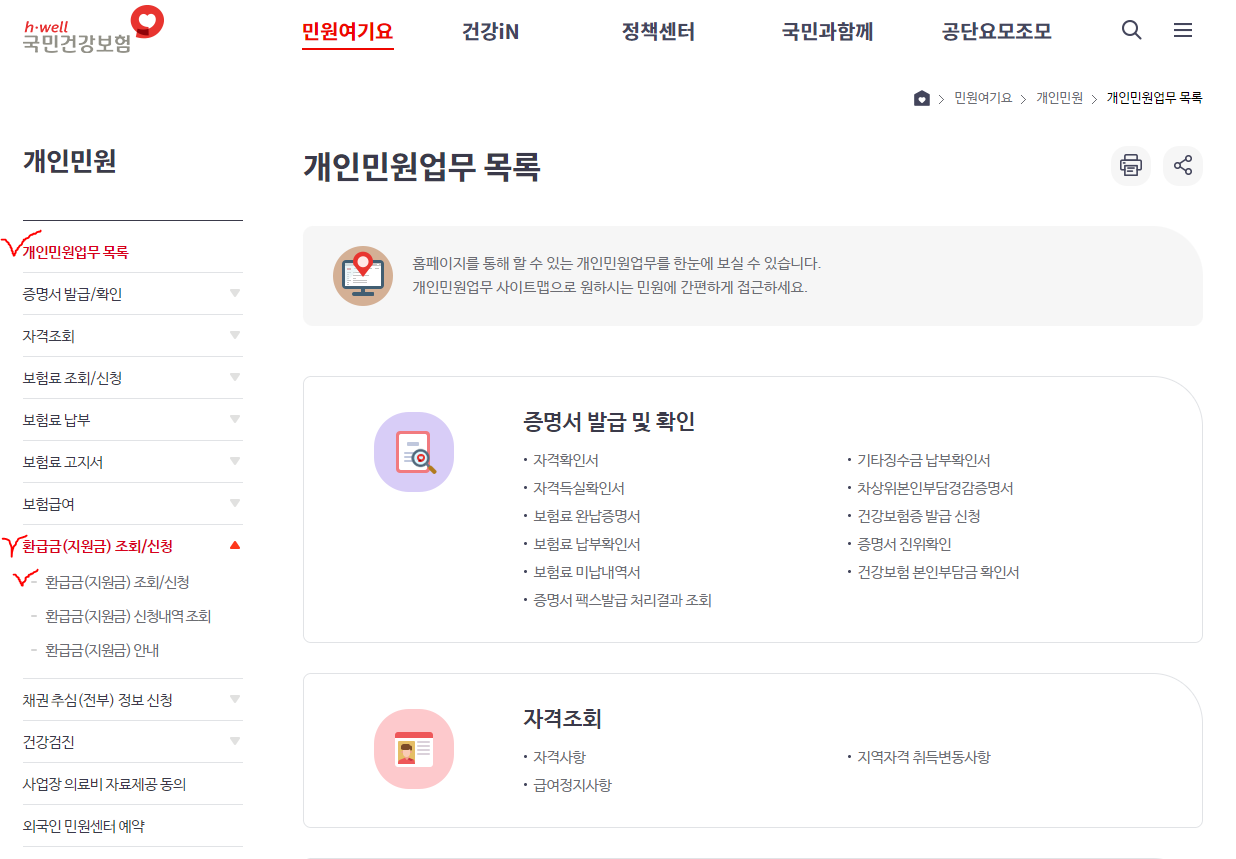
Task: Click the 국민건강보험 h-well logo
Action: [92, 29]
